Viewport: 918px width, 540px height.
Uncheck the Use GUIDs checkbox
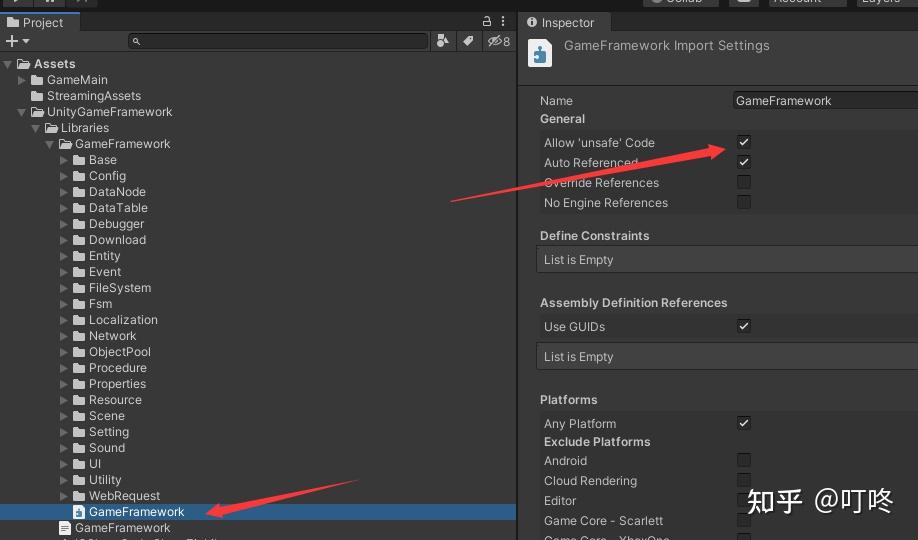[744, 326]
